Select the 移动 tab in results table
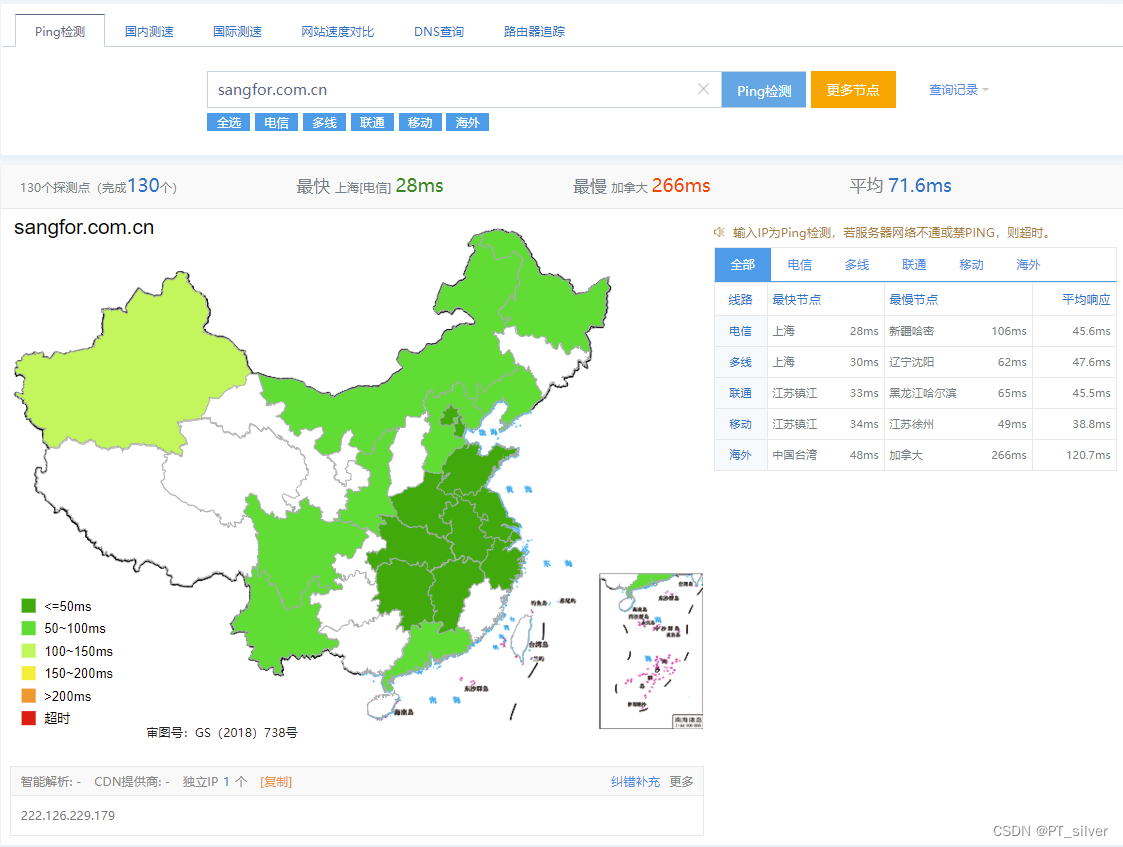The image size is (1123, 847). click(x=971, y=265)
